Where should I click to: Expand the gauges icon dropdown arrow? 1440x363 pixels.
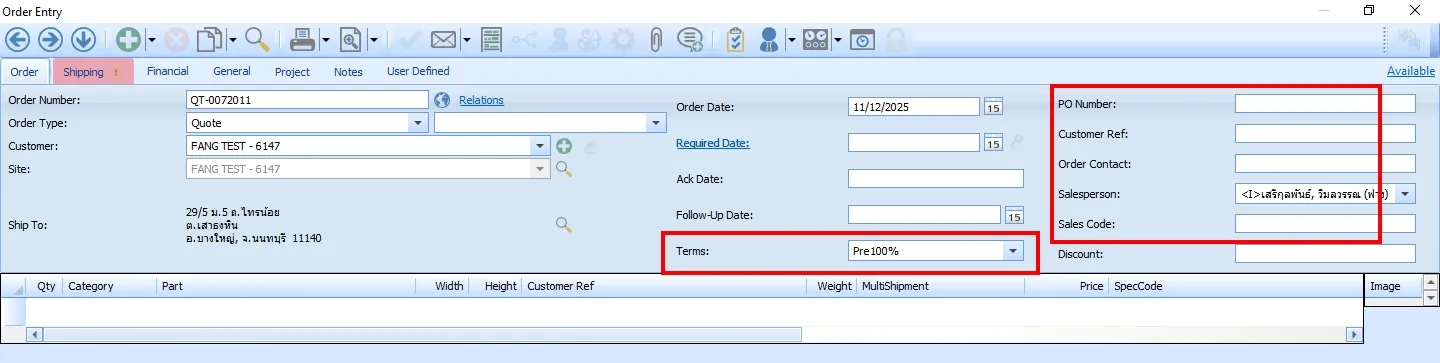(839, 41)
